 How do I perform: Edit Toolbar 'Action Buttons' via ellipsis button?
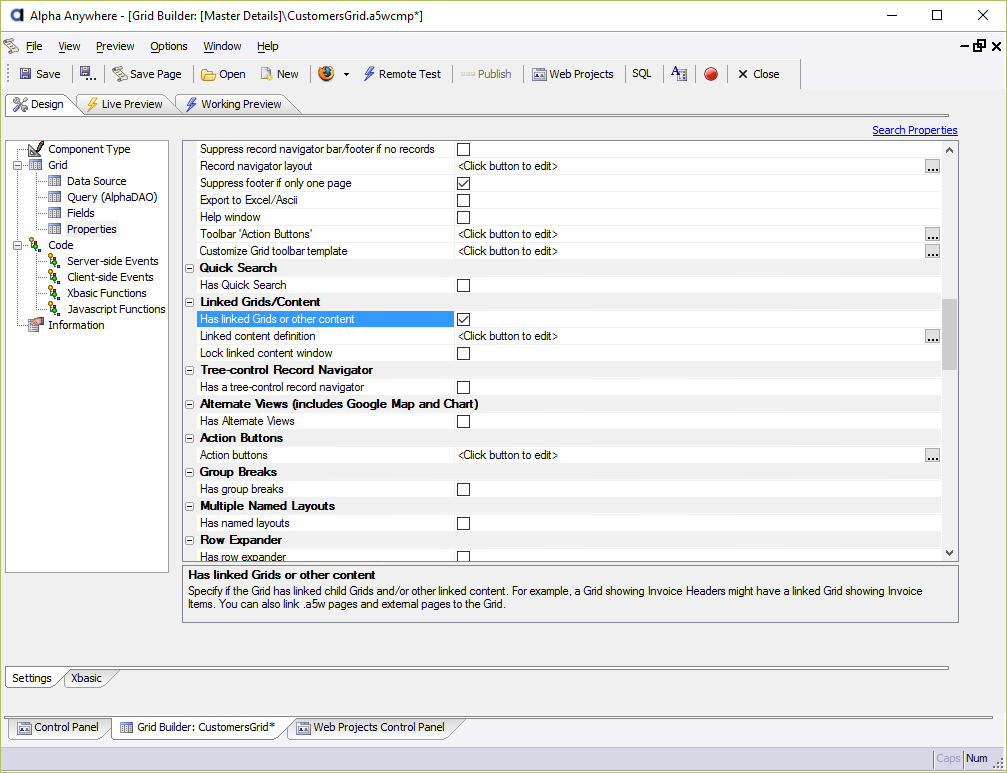933,234
